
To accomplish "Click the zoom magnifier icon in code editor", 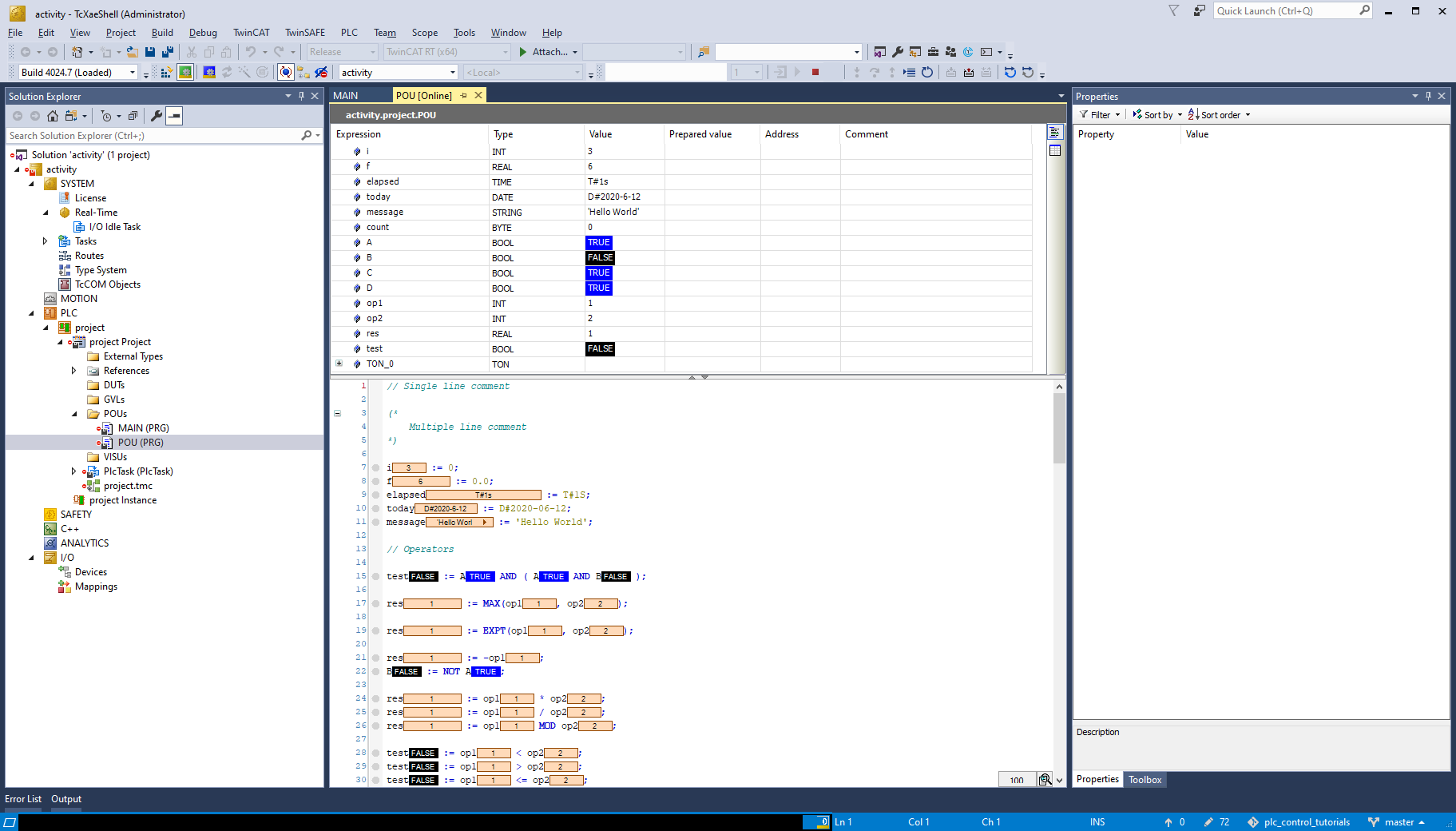I will tap(1045, 780).
